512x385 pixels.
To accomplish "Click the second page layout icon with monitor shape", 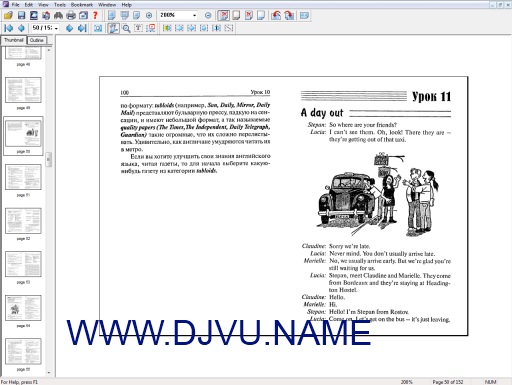I will (124, 15).
